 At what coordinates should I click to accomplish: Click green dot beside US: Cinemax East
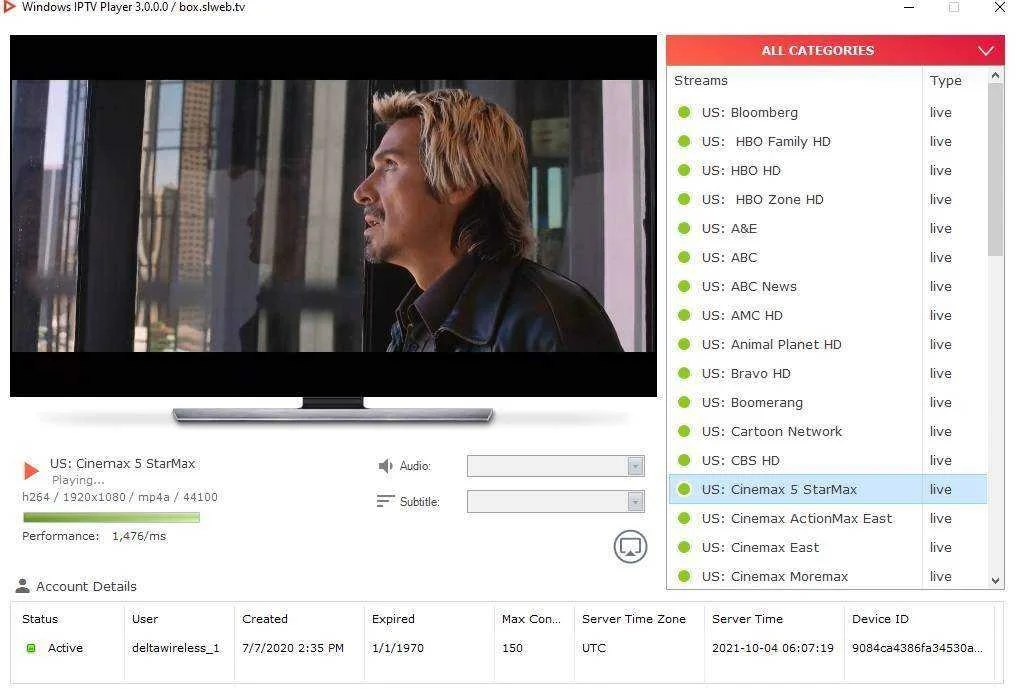684,547
